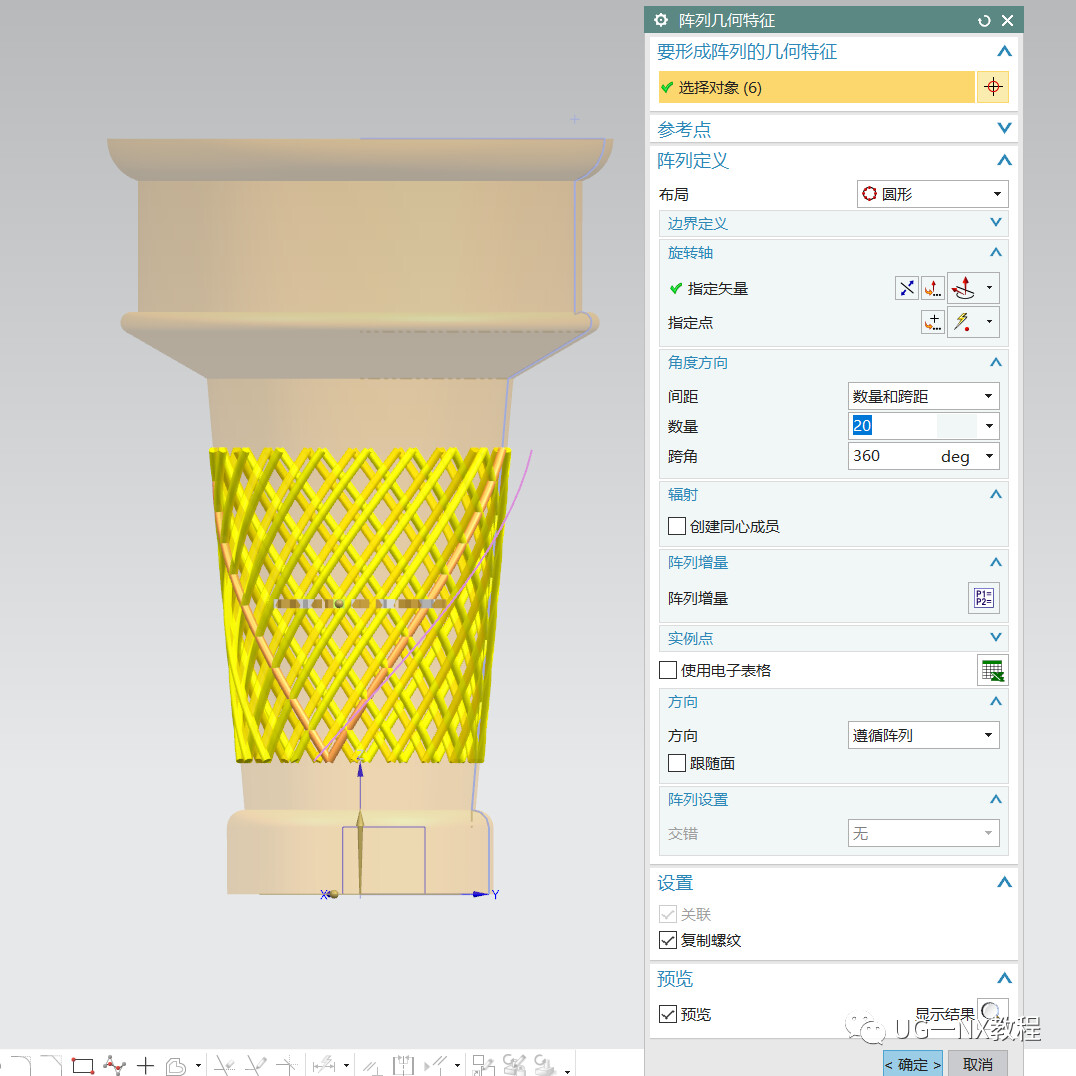
Task: Click the inferred point lightning icon
Action: 963,322
